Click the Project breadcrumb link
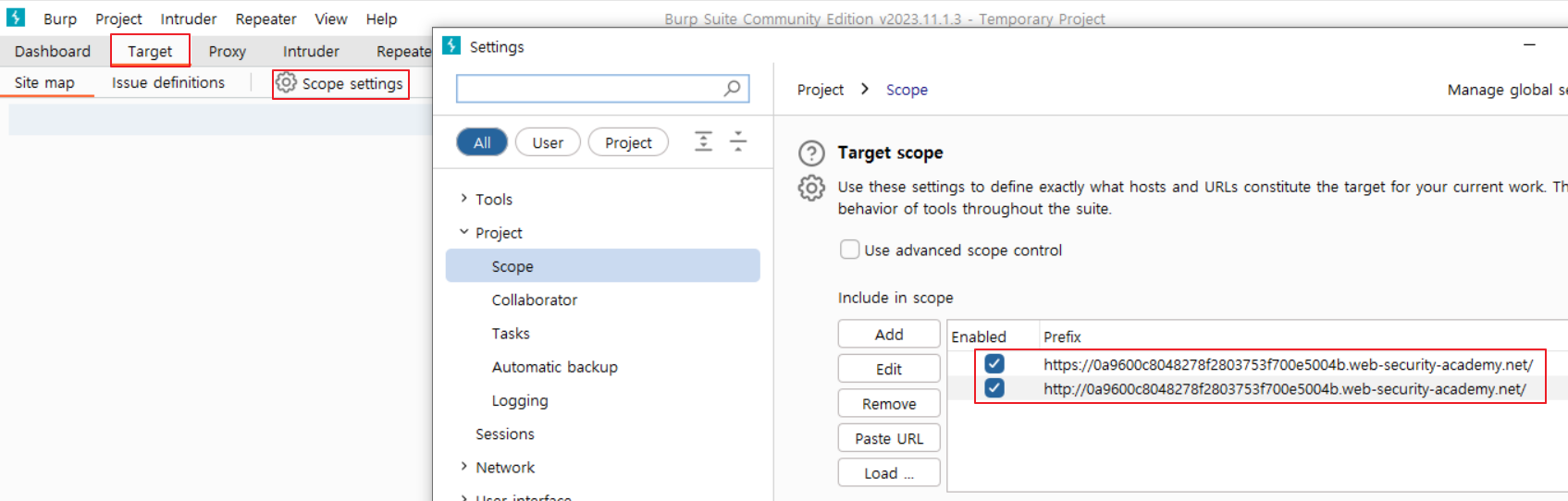This screenshot has width=1568, height=501. click(821, 90)
